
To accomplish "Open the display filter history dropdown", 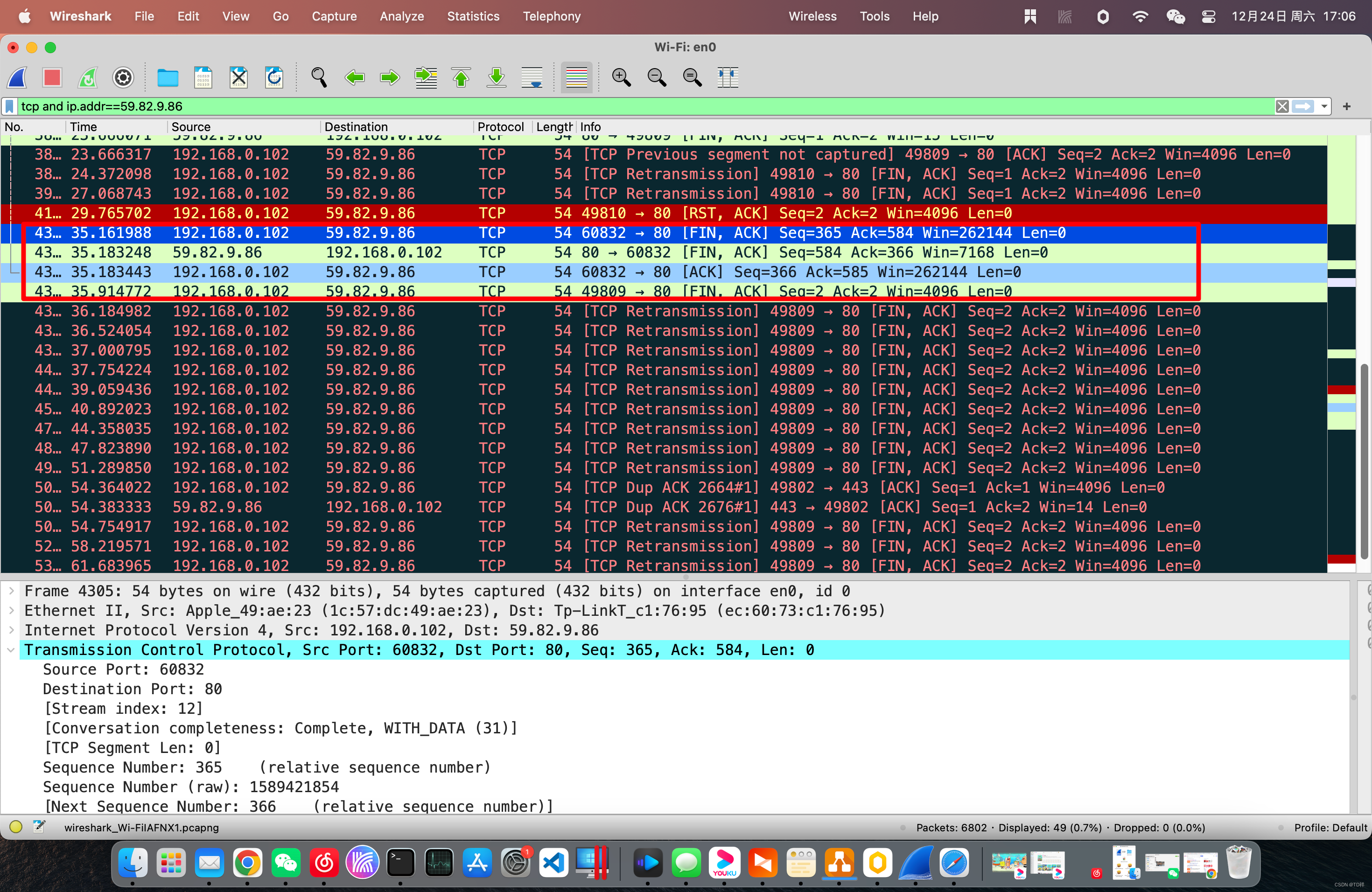I will [x=1324, y=106].
